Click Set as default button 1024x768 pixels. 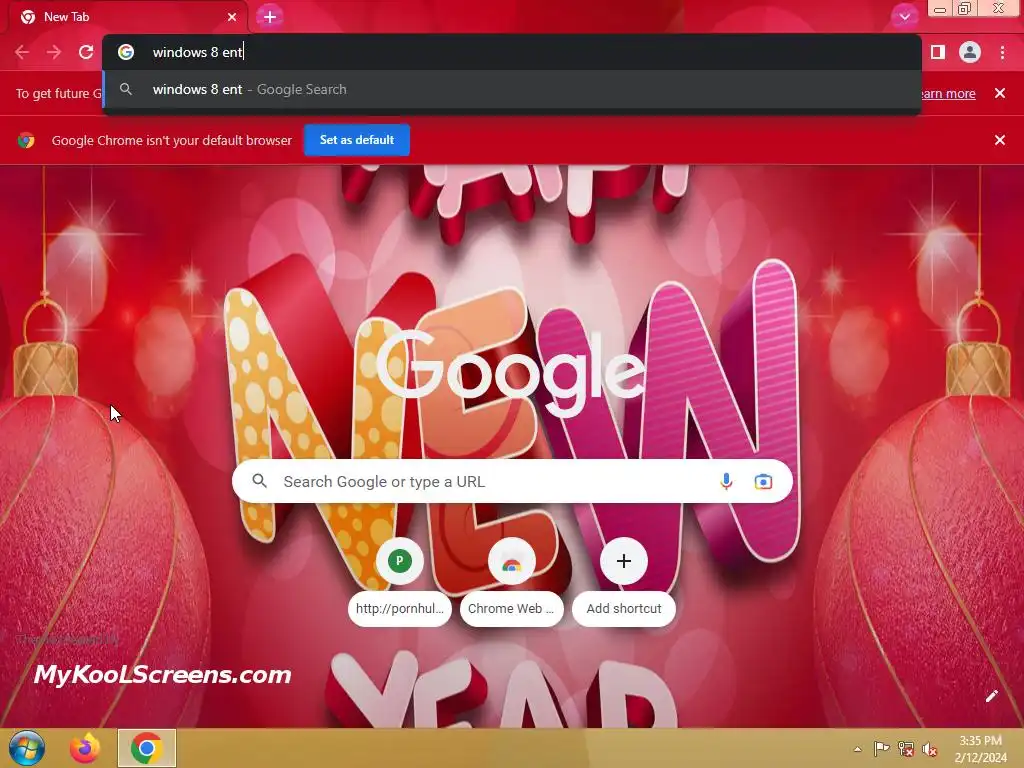pyautogui.click(x=357, y=140)
